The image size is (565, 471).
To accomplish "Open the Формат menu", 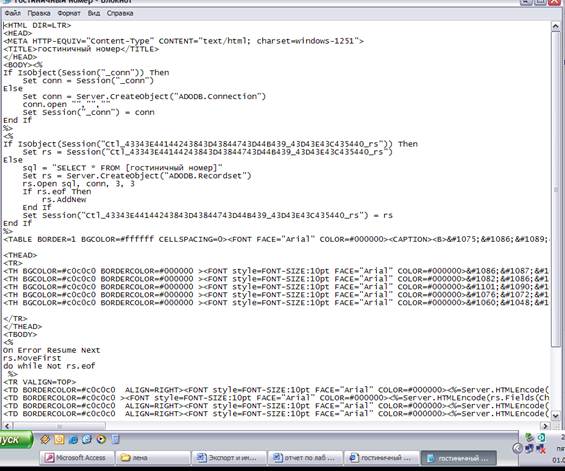I will 68,13.
